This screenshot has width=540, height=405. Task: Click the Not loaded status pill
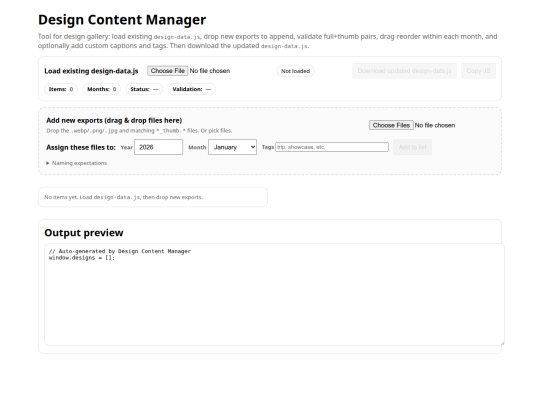(295, 71)
